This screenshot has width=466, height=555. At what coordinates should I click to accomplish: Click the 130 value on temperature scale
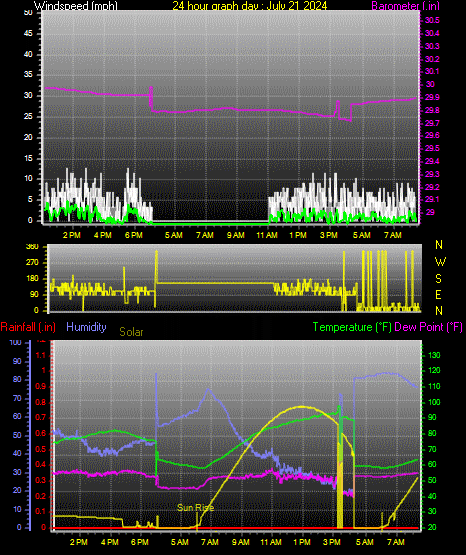pos(434,355)
